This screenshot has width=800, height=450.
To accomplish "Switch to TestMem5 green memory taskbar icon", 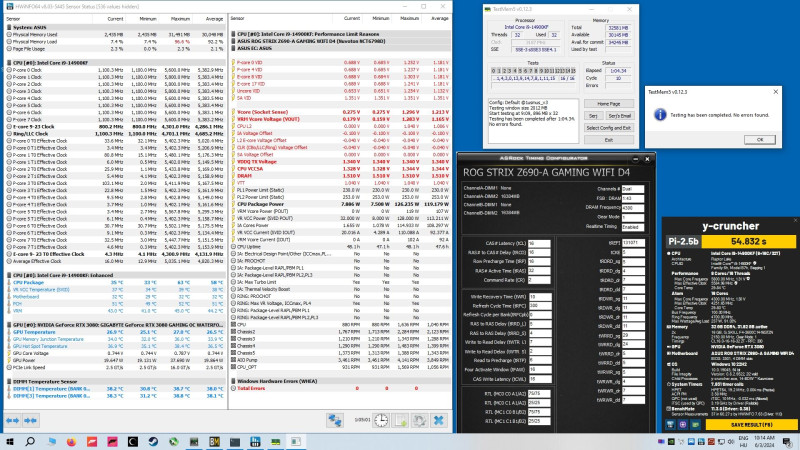I will tap(276, 441).
